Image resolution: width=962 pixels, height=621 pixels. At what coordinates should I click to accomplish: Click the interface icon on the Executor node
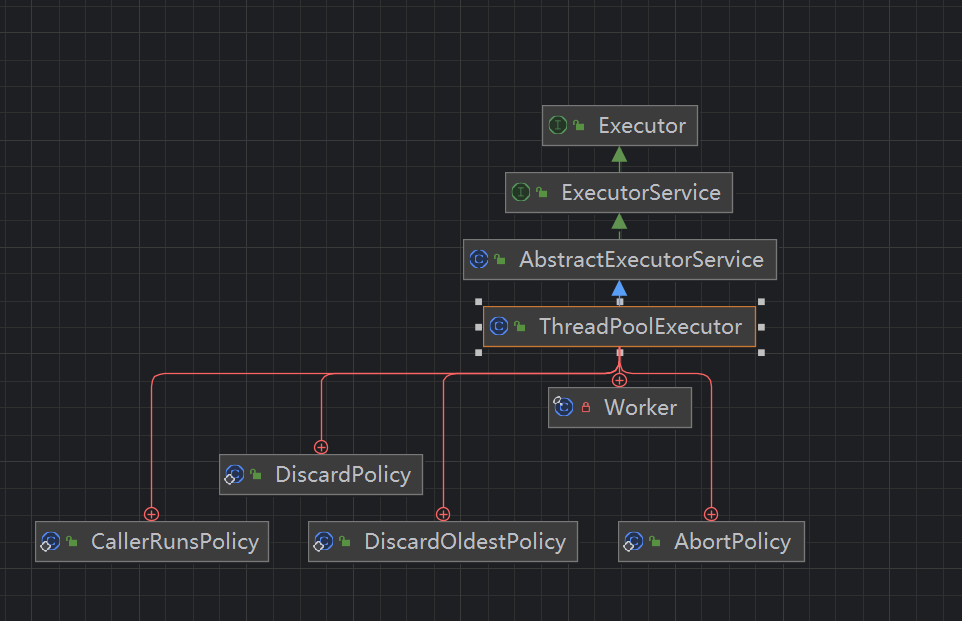(558, 125)
